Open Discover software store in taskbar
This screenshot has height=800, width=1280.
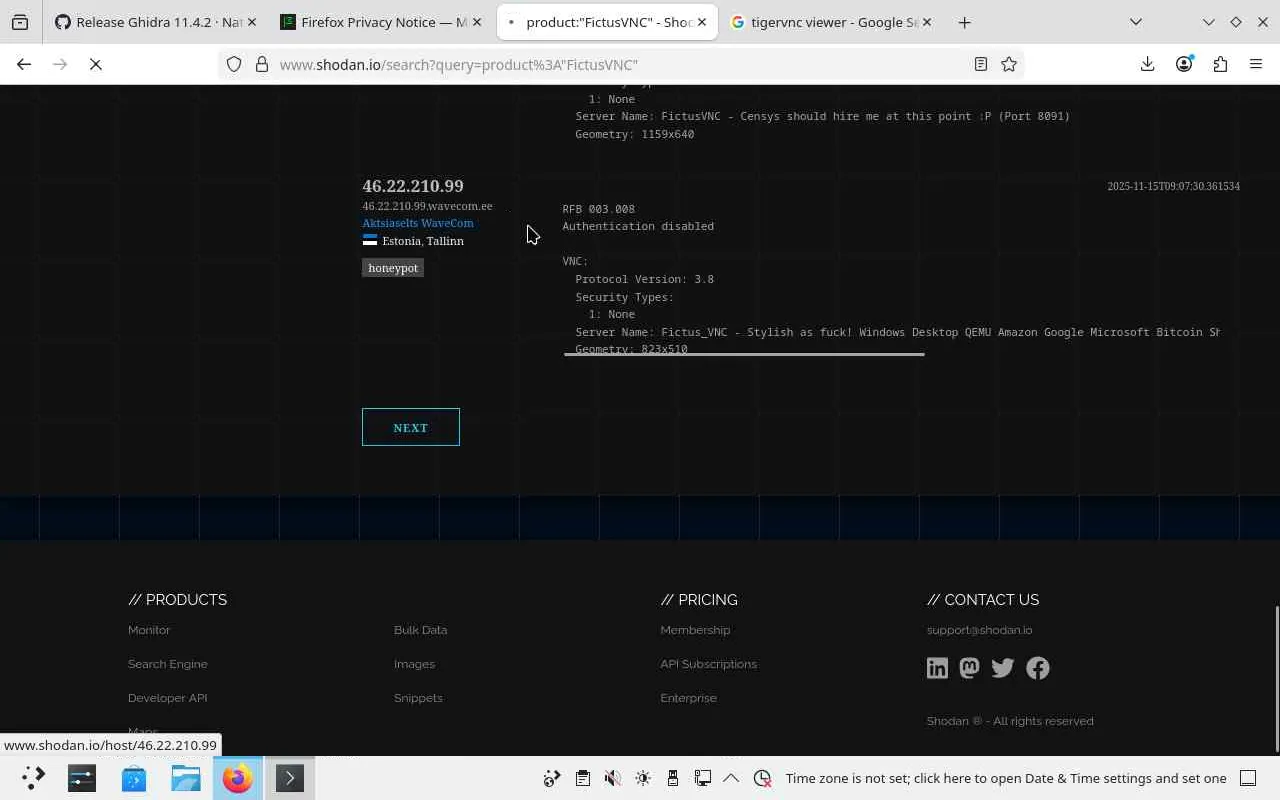134,778
